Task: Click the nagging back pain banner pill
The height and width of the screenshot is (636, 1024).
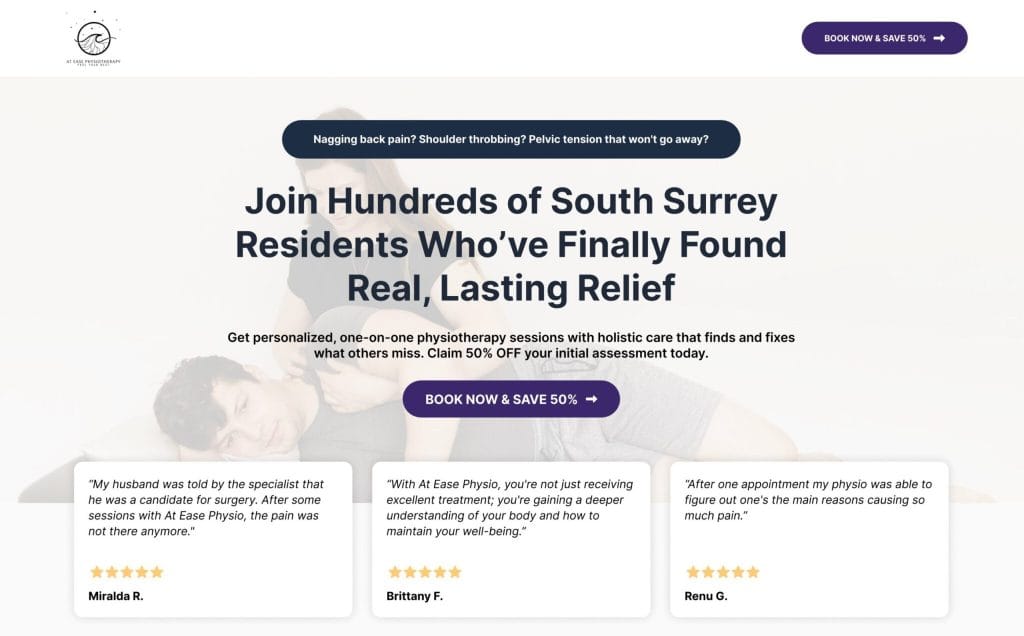Action: pos(511,139)
